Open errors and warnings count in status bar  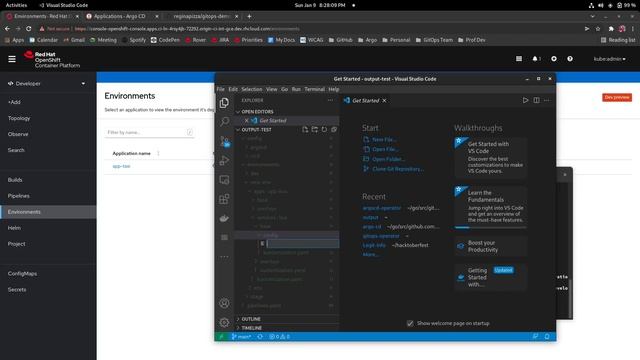pos(280,337)
